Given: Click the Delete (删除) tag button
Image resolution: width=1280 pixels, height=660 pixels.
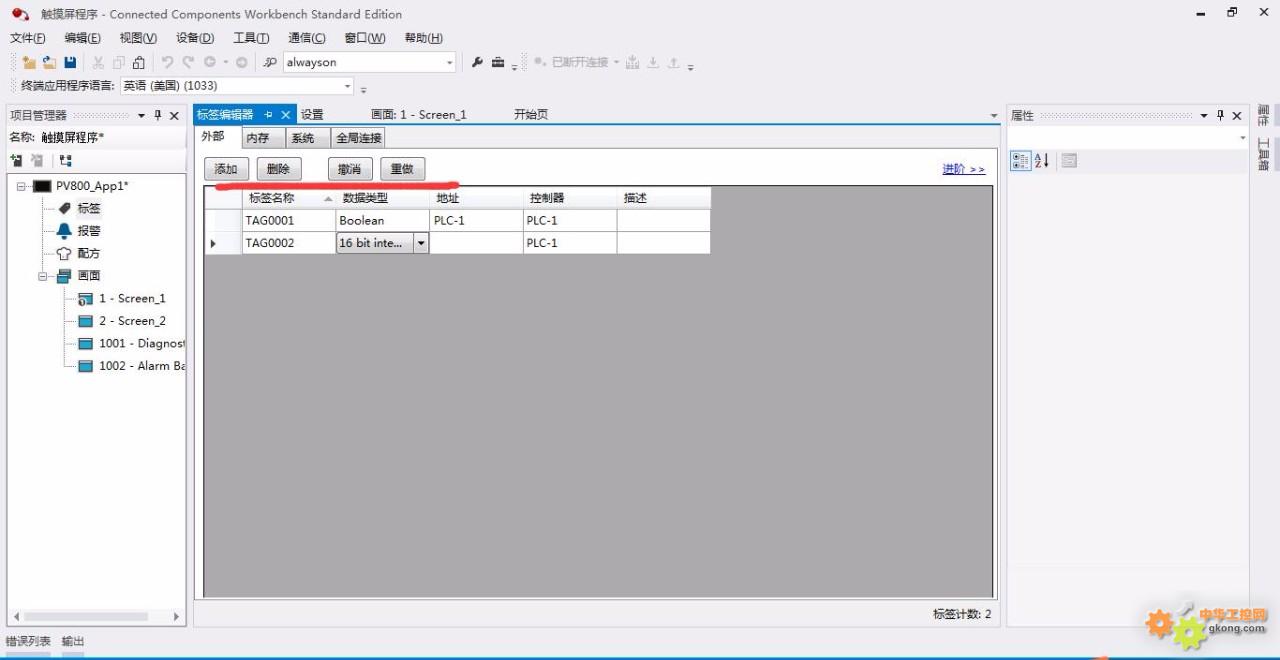Looking at the screenshot, I should pyautogui.click(x=279, y=169).
